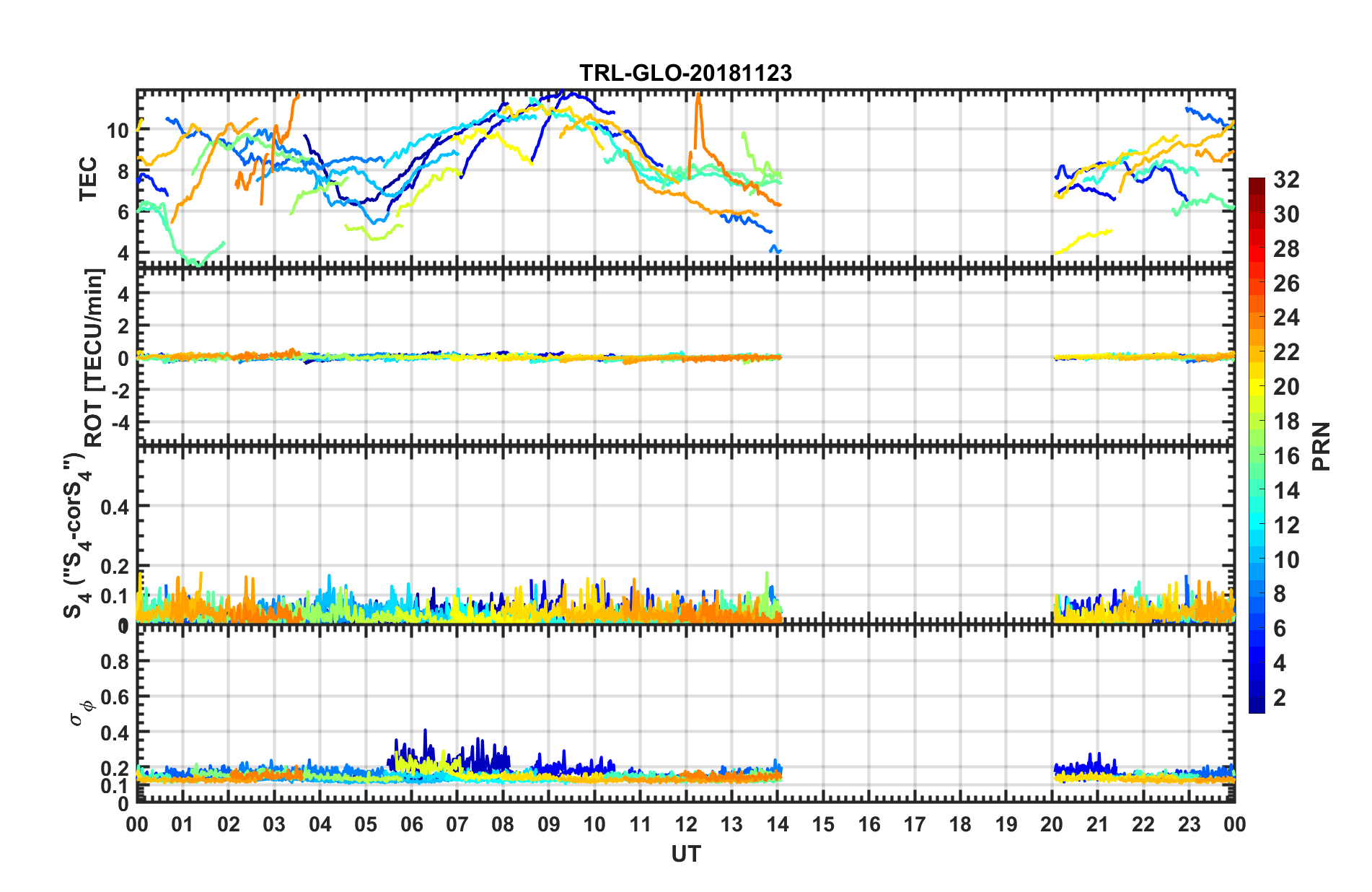Select the "ROT [TECU/min]" y-axis label

tap(94, 358)
